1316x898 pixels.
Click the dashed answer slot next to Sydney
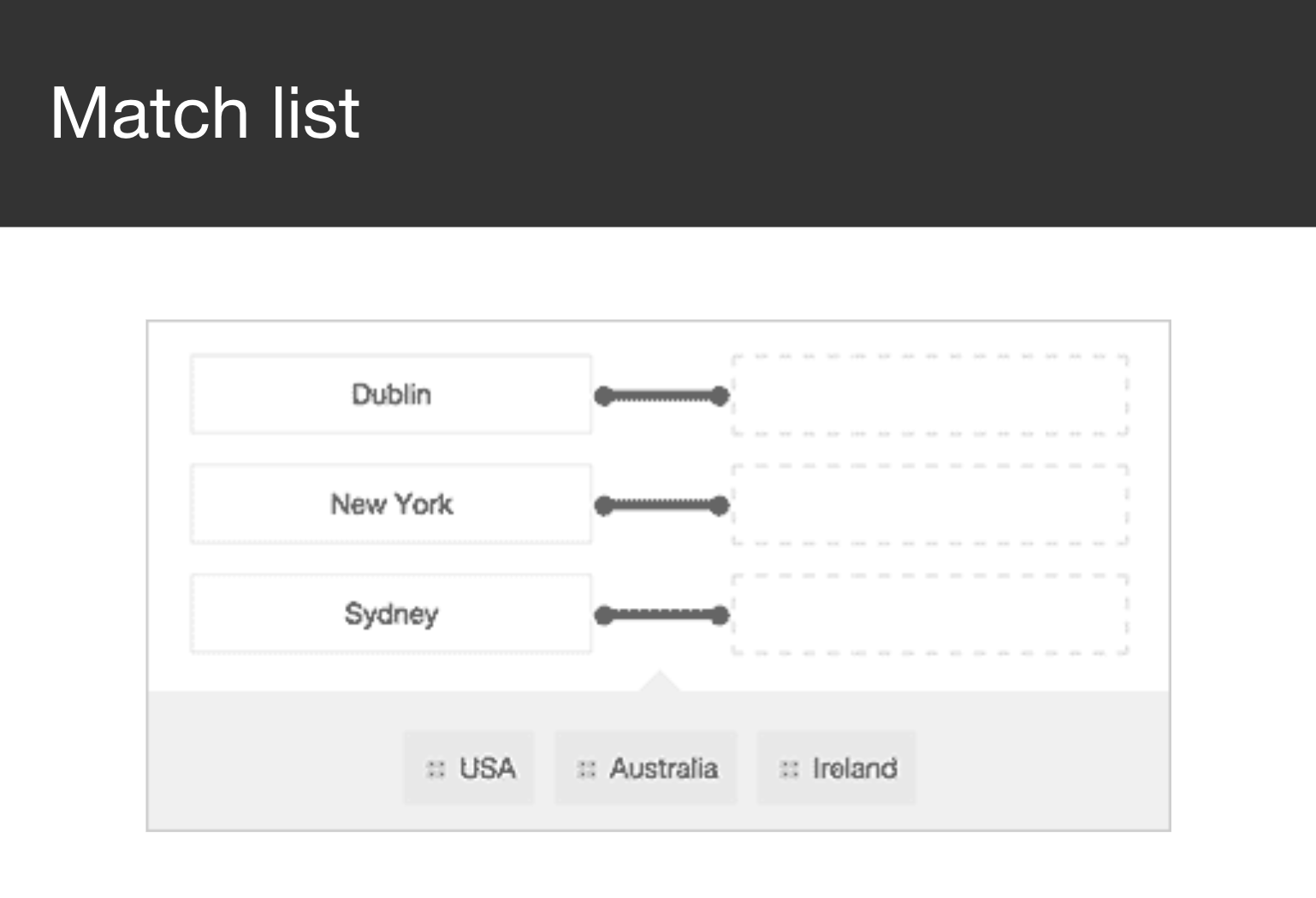pos(928,613)
